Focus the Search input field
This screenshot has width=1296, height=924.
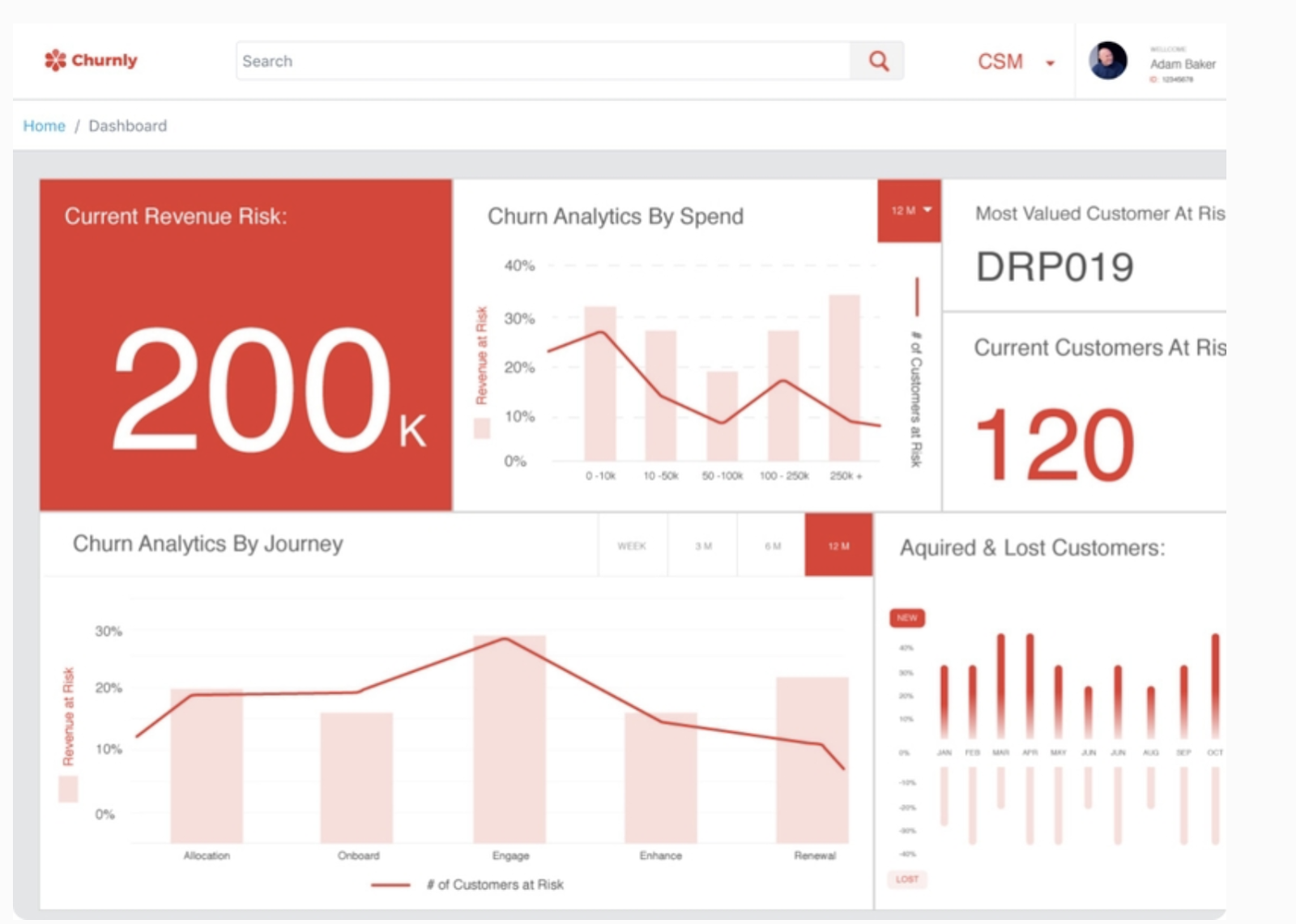tap(544, 62)
